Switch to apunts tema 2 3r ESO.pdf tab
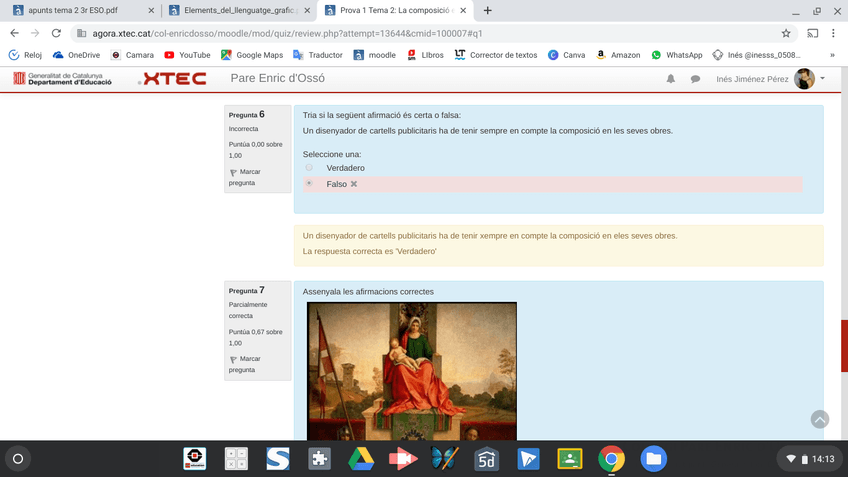This screenshot has height=477, width=848. tap(73, 10)
